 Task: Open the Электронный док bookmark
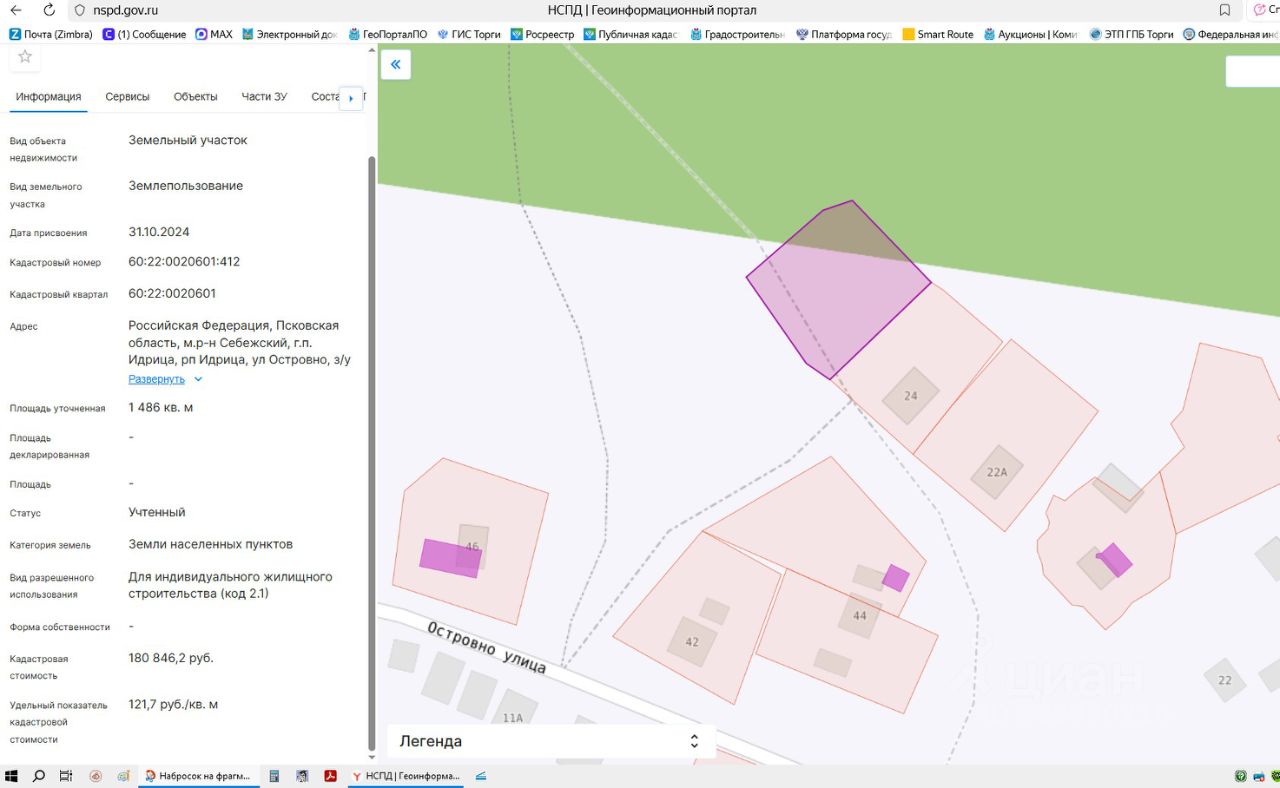(289, 34)
